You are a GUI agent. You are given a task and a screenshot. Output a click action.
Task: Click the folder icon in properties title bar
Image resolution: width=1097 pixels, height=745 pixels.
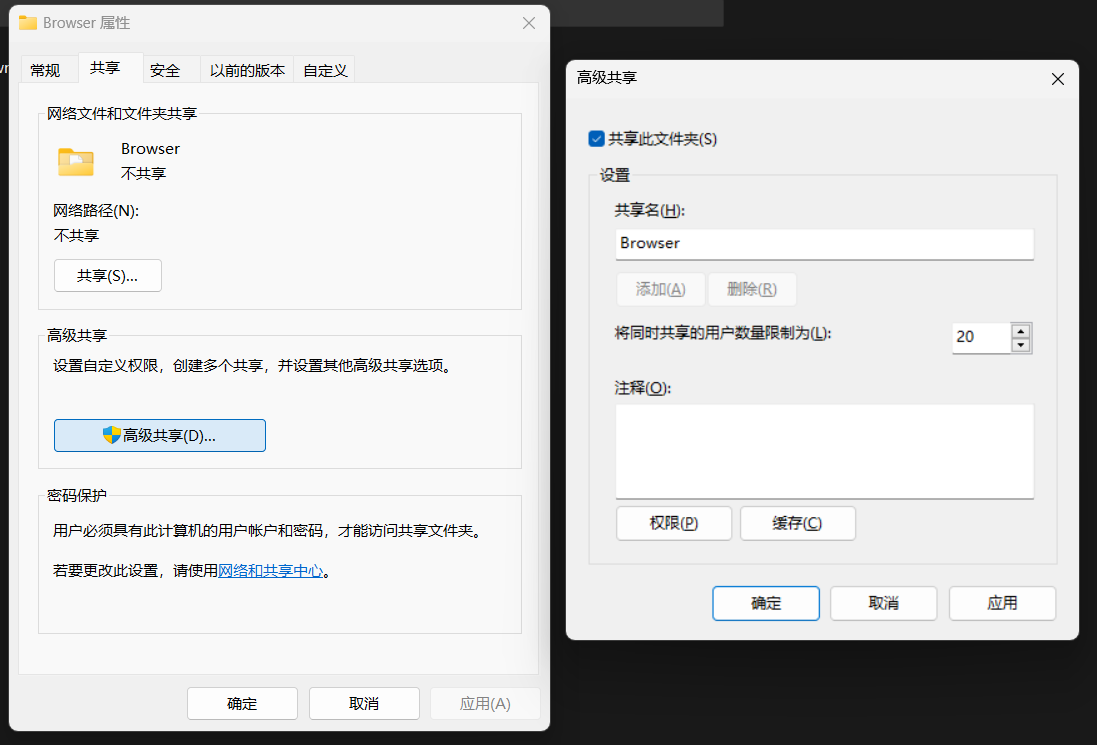point(28,23)
